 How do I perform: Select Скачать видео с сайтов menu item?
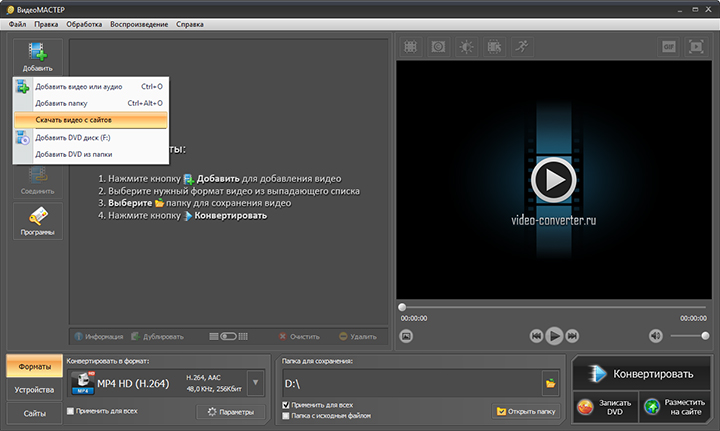pyautogui.click(x=91, y=120)
